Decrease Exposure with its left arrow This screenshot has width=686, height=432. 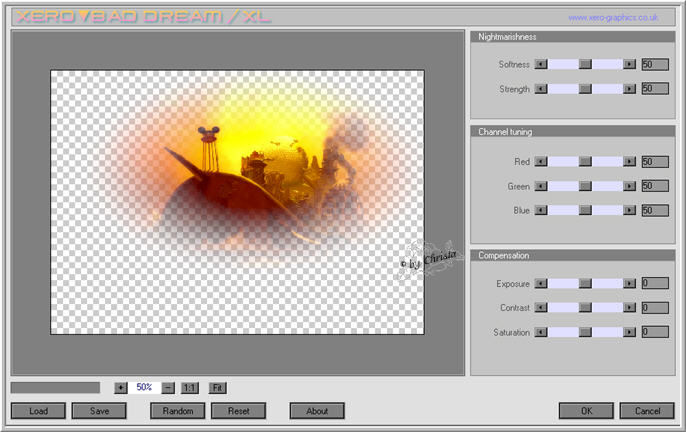pos(541,283)
